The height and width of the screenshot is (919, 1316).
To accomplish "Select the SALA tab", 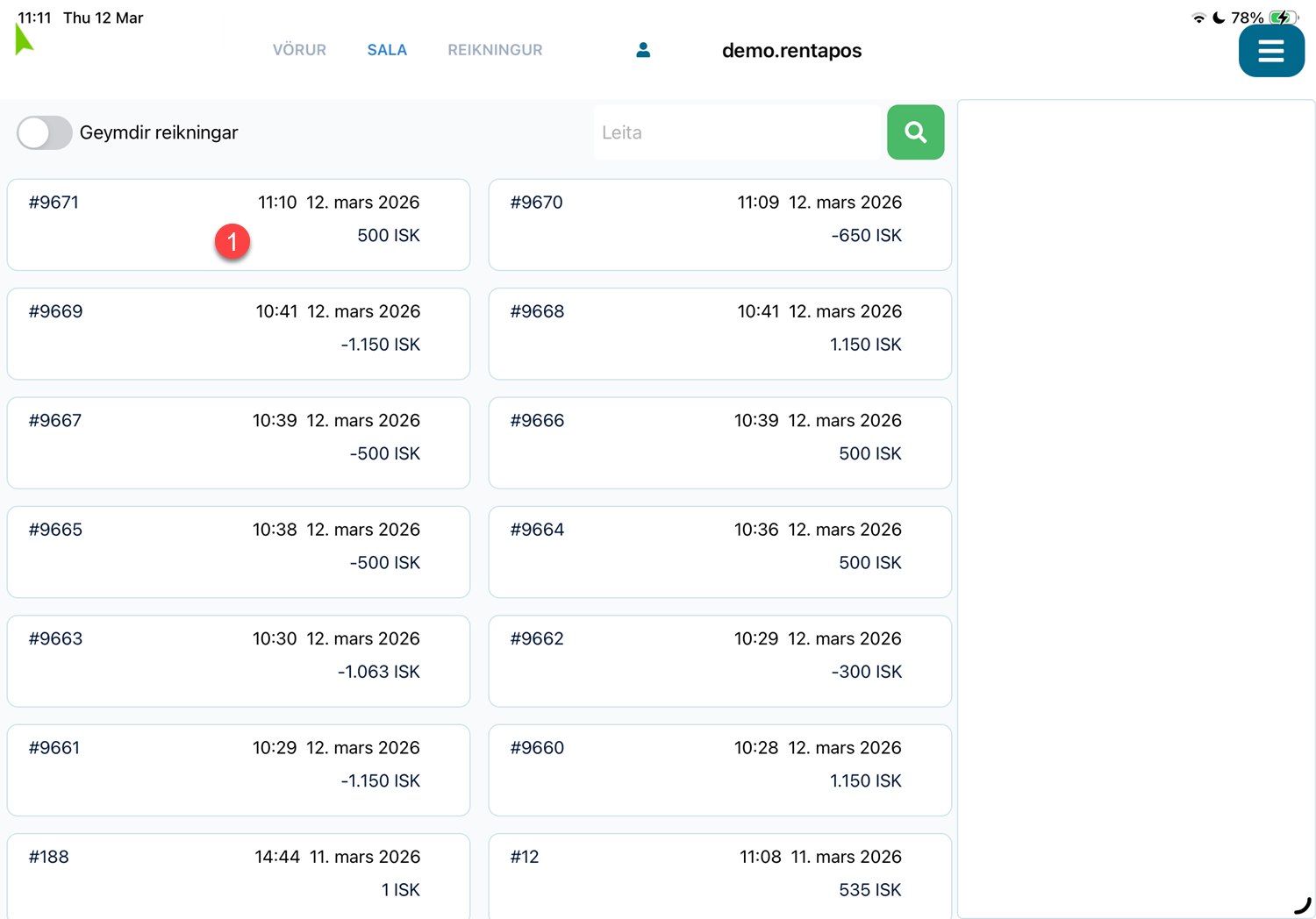I will (387, 50).
